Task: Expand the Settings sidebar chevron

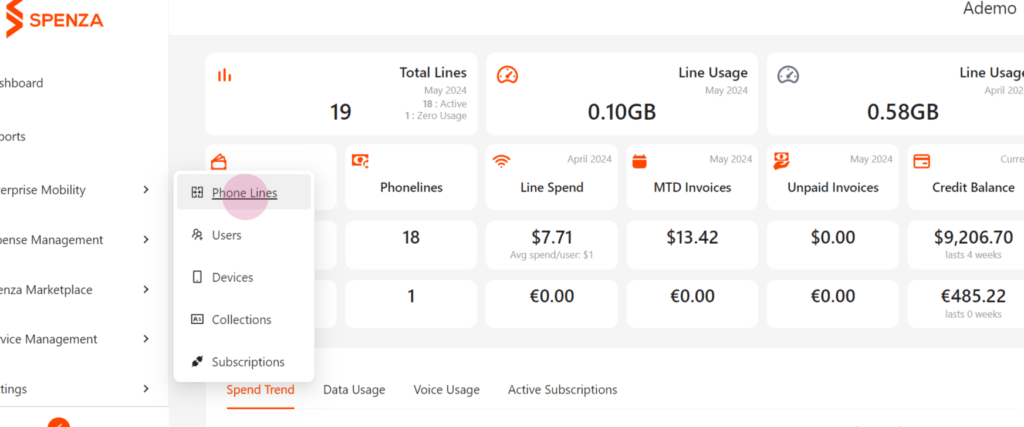Action: click(x=146, y=389)
